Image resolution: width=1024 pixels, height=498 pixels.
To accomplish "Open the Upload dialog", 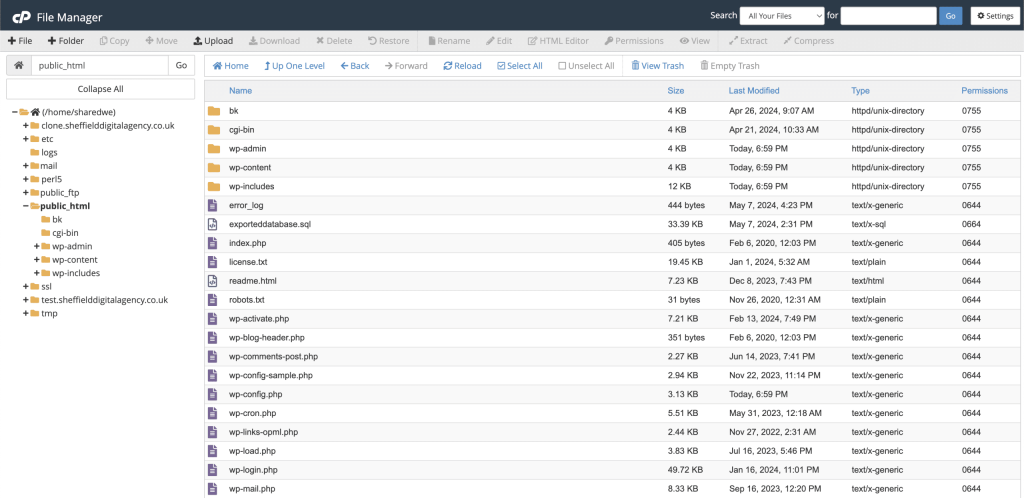I will 214,40.
